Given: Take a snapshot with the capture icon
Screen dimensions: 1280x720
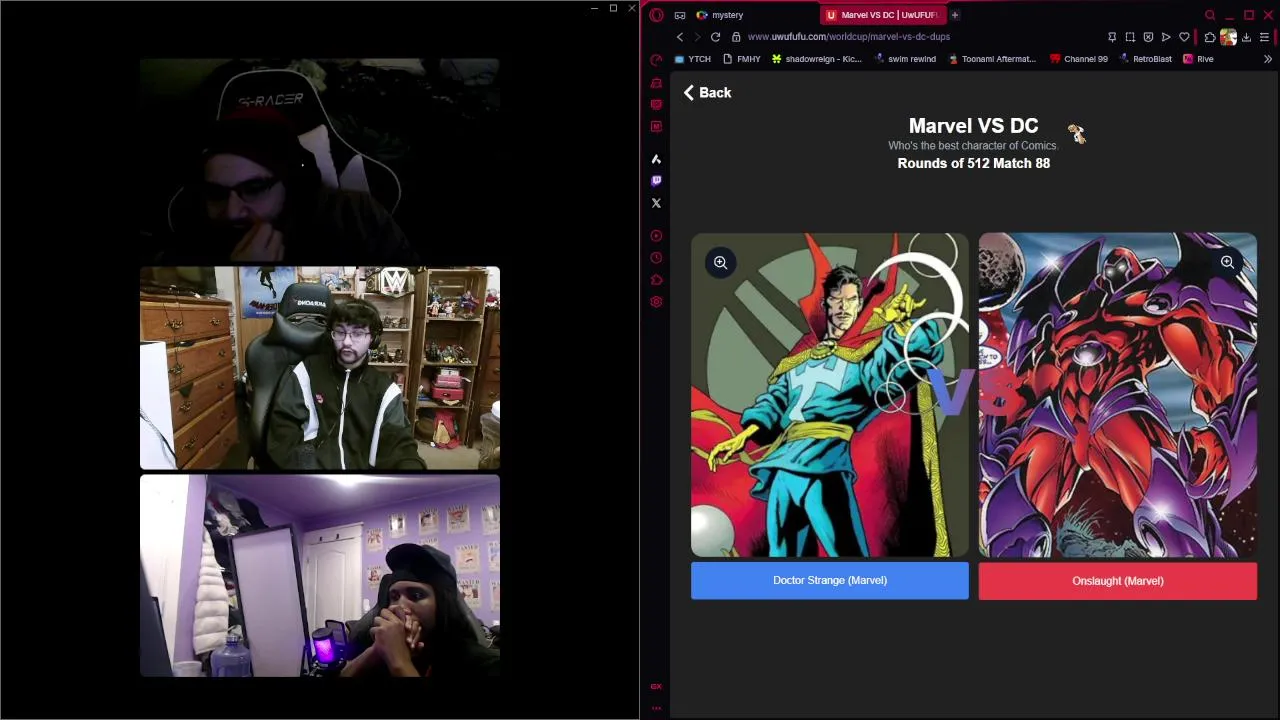Looking at the screenshot, I should (x=1130, y=37).
